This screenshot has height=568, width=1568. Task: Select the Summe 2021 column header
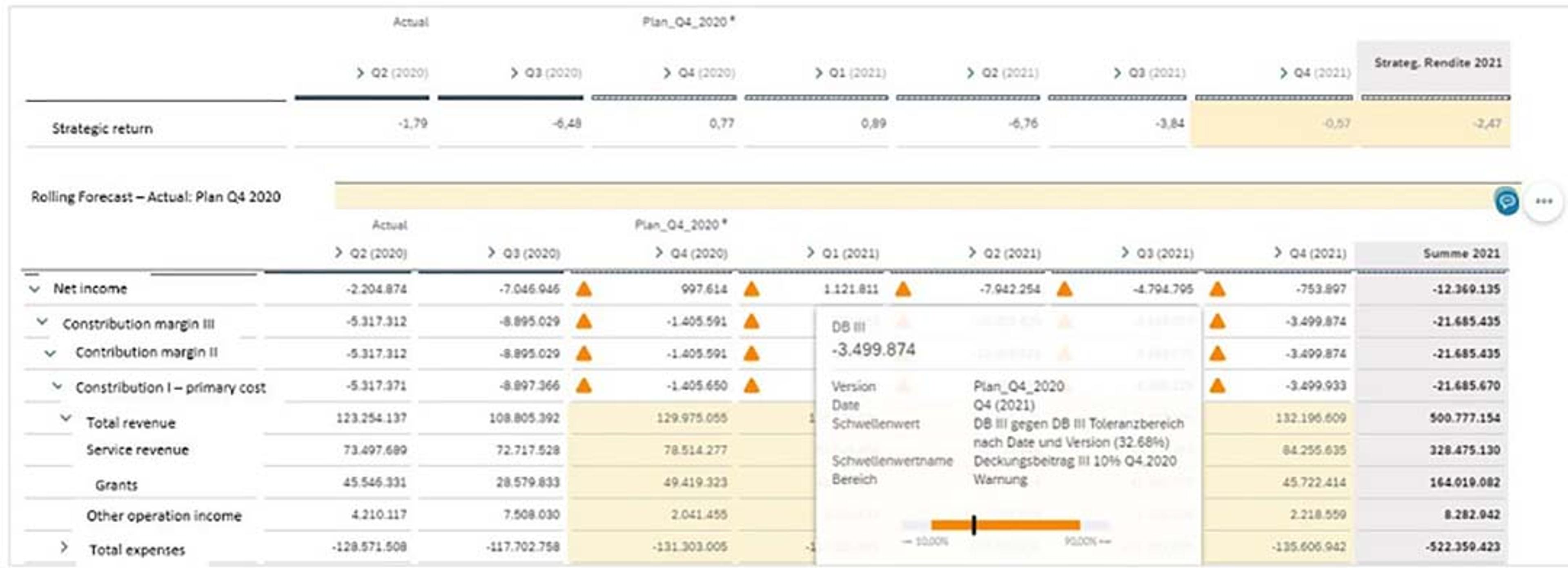(x=1461, y=253)
